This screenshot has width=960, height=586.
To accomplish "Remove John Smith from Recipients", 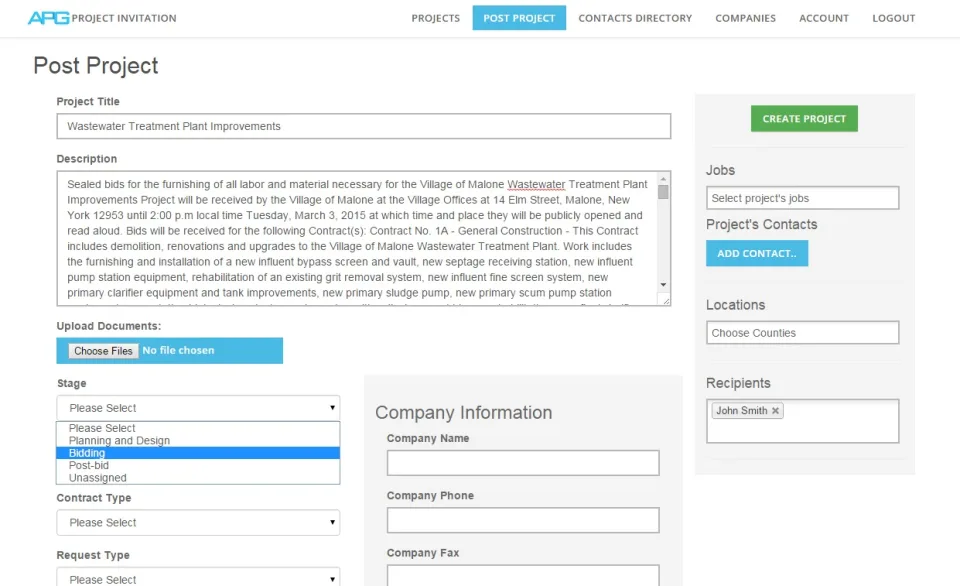I will [x=775, y=411].
